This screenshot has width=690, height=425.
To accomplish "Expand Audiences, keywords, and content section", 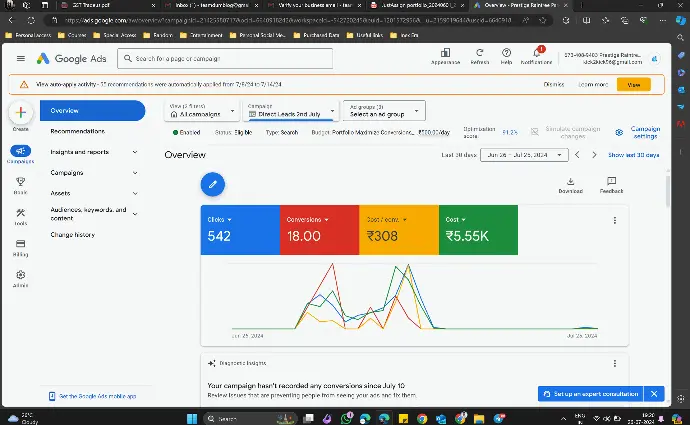I will (x=135, y=214).
